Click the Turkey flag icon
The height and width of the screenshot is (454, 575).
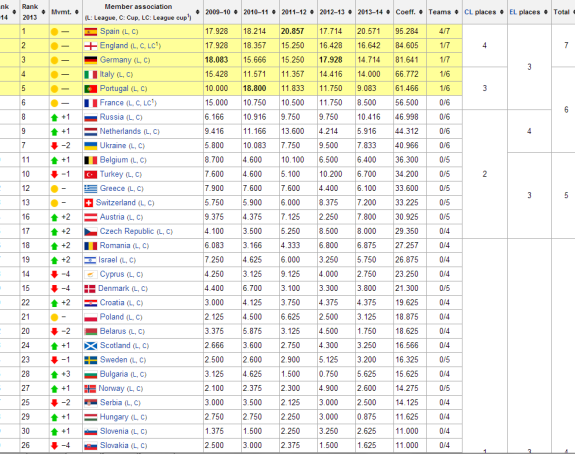point(91,175)
